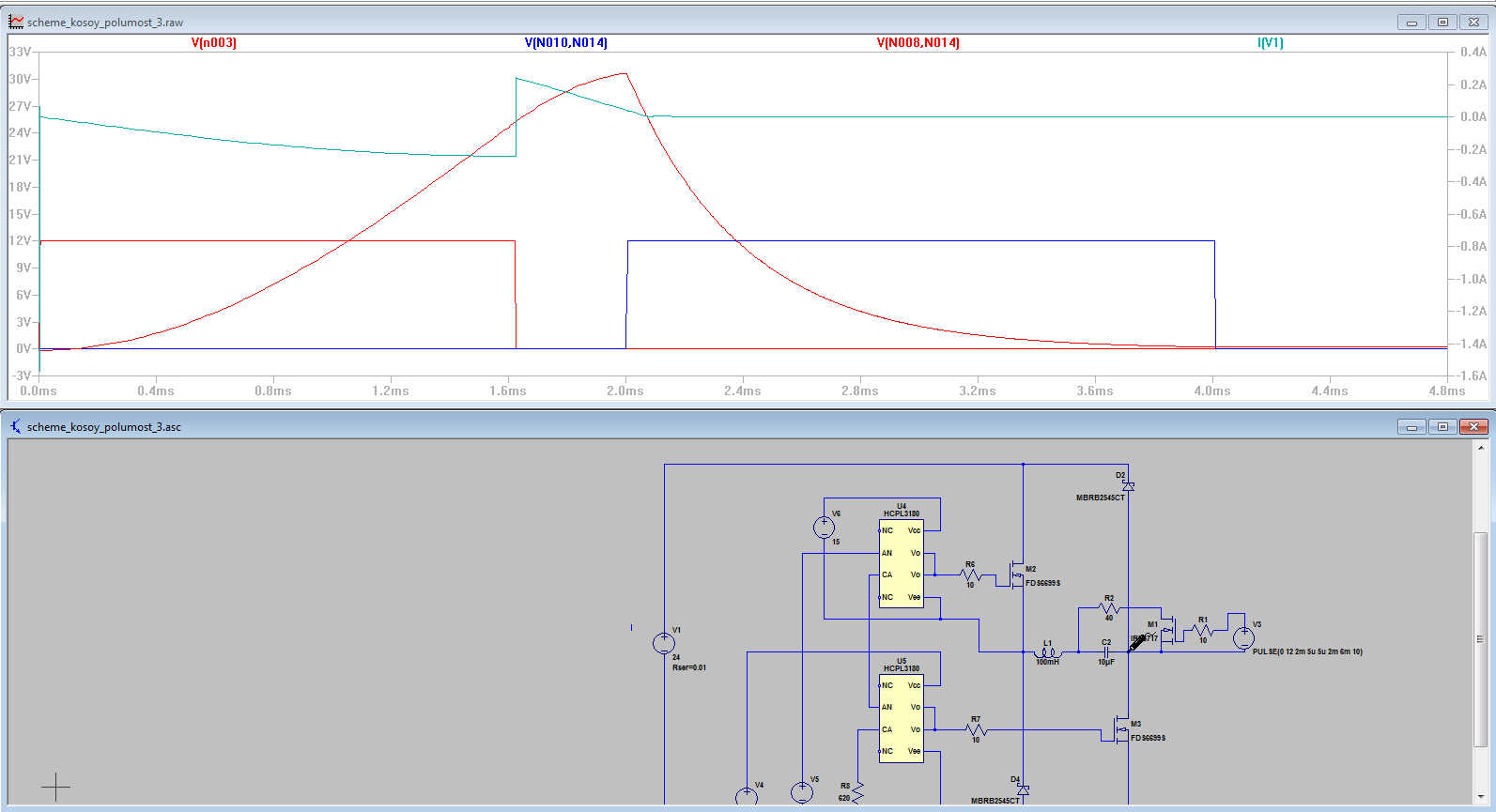1496x812 pixels.
Task: Select the V(N010,N014) blue trace label
Action: [x=565, y=43]
